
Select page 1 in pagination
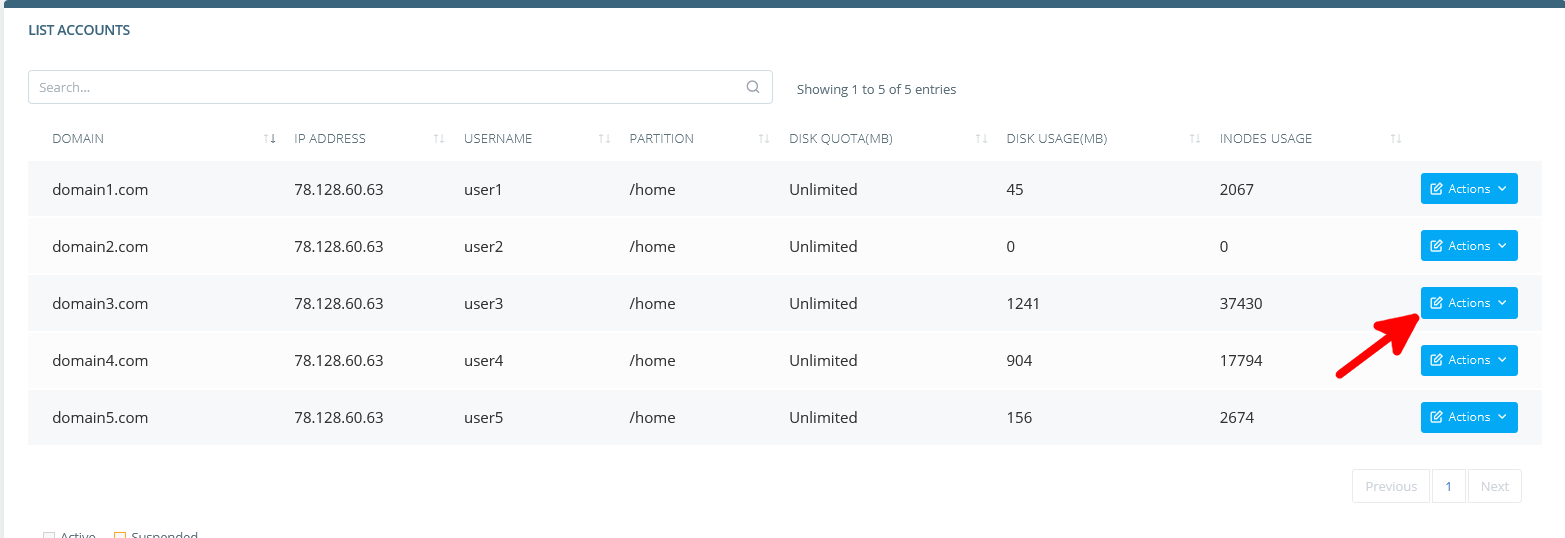[1448, 486]
